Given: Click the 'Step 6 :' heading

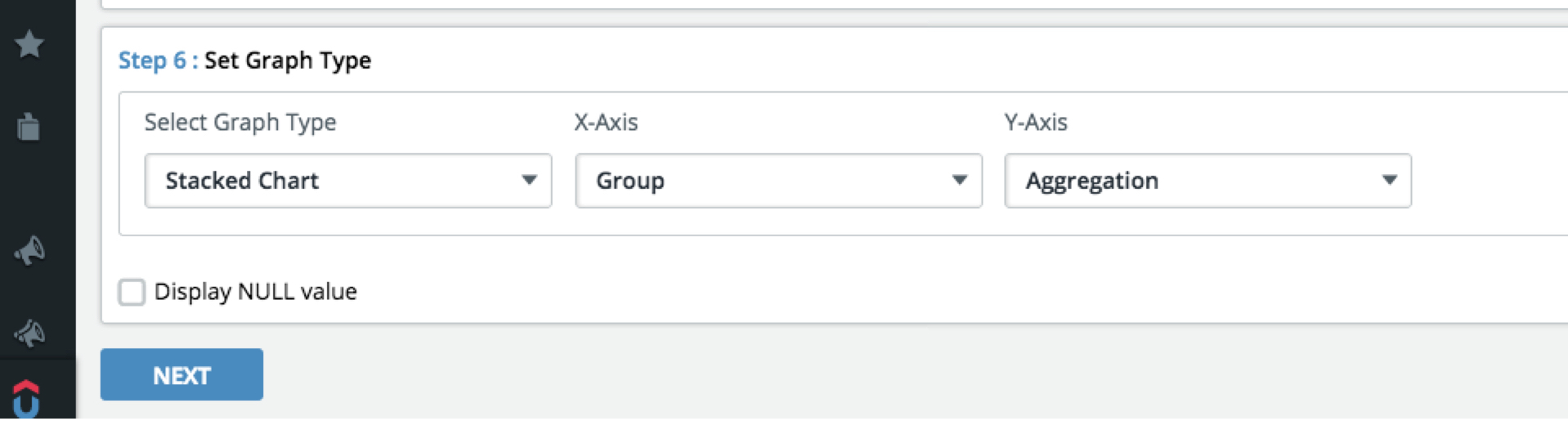Looking at the screenshot, I should (x=159, y=60).
